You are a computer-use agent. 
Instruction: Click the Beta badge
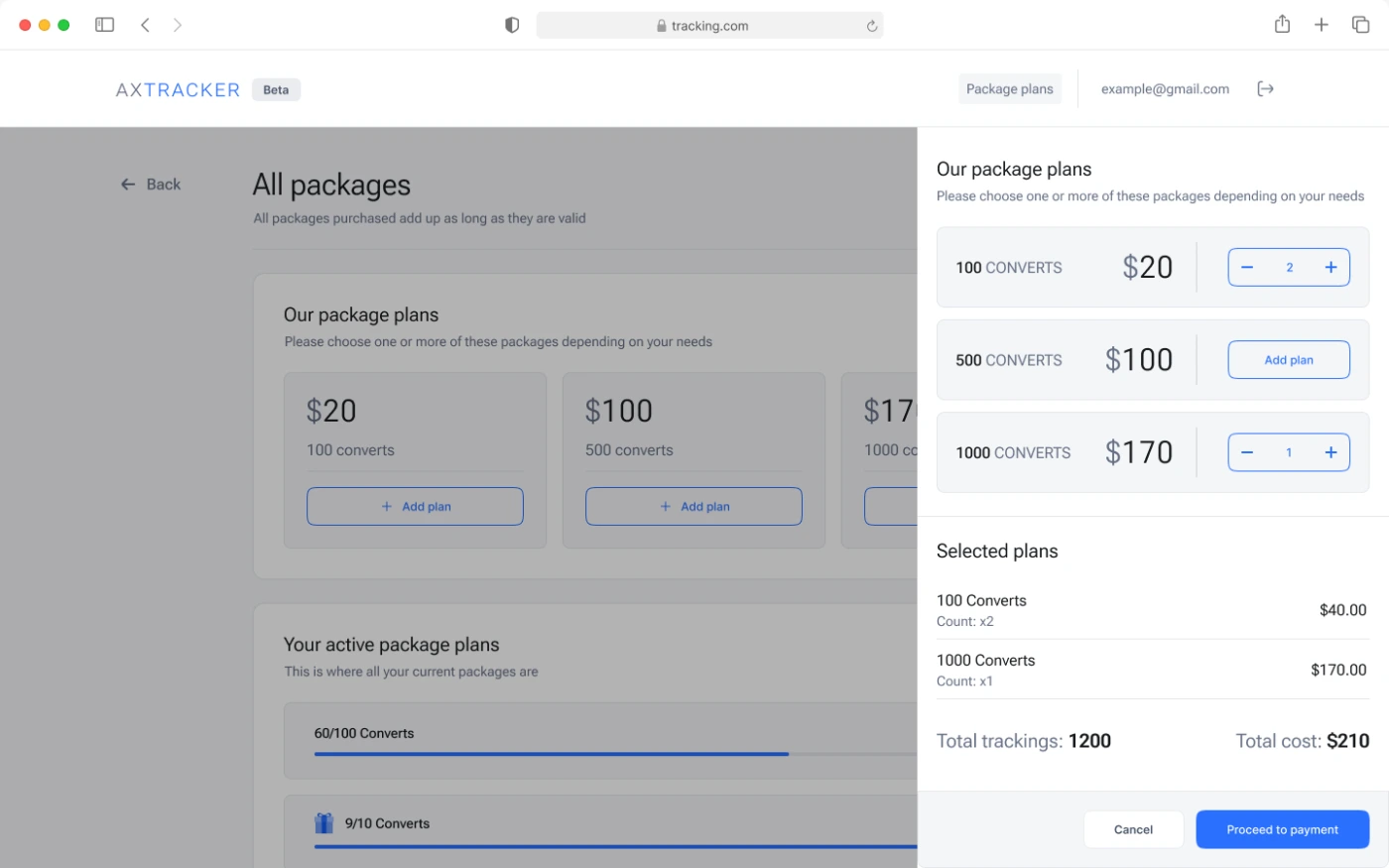click(x=276, y=89)
